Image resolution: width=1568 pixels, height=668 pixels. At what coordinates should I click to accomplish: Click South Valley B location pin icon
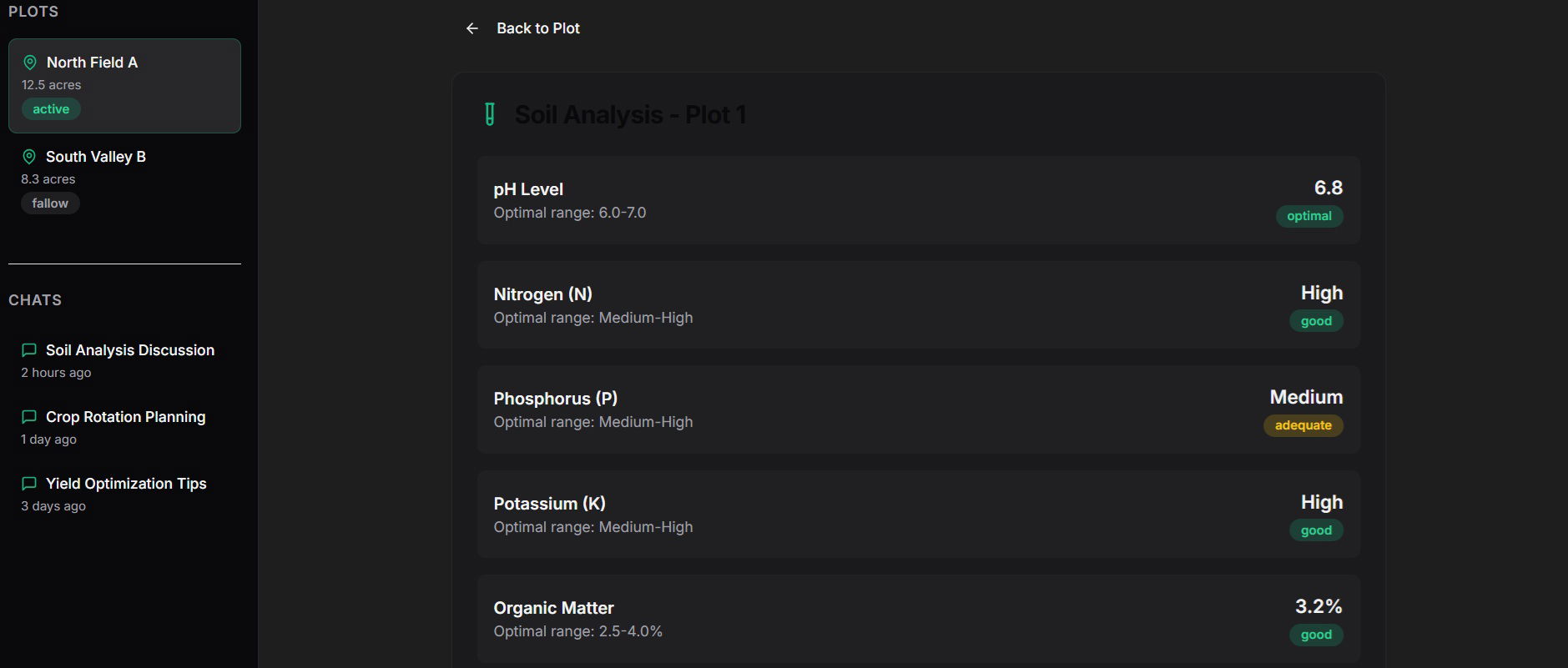[x=29, y=157]
